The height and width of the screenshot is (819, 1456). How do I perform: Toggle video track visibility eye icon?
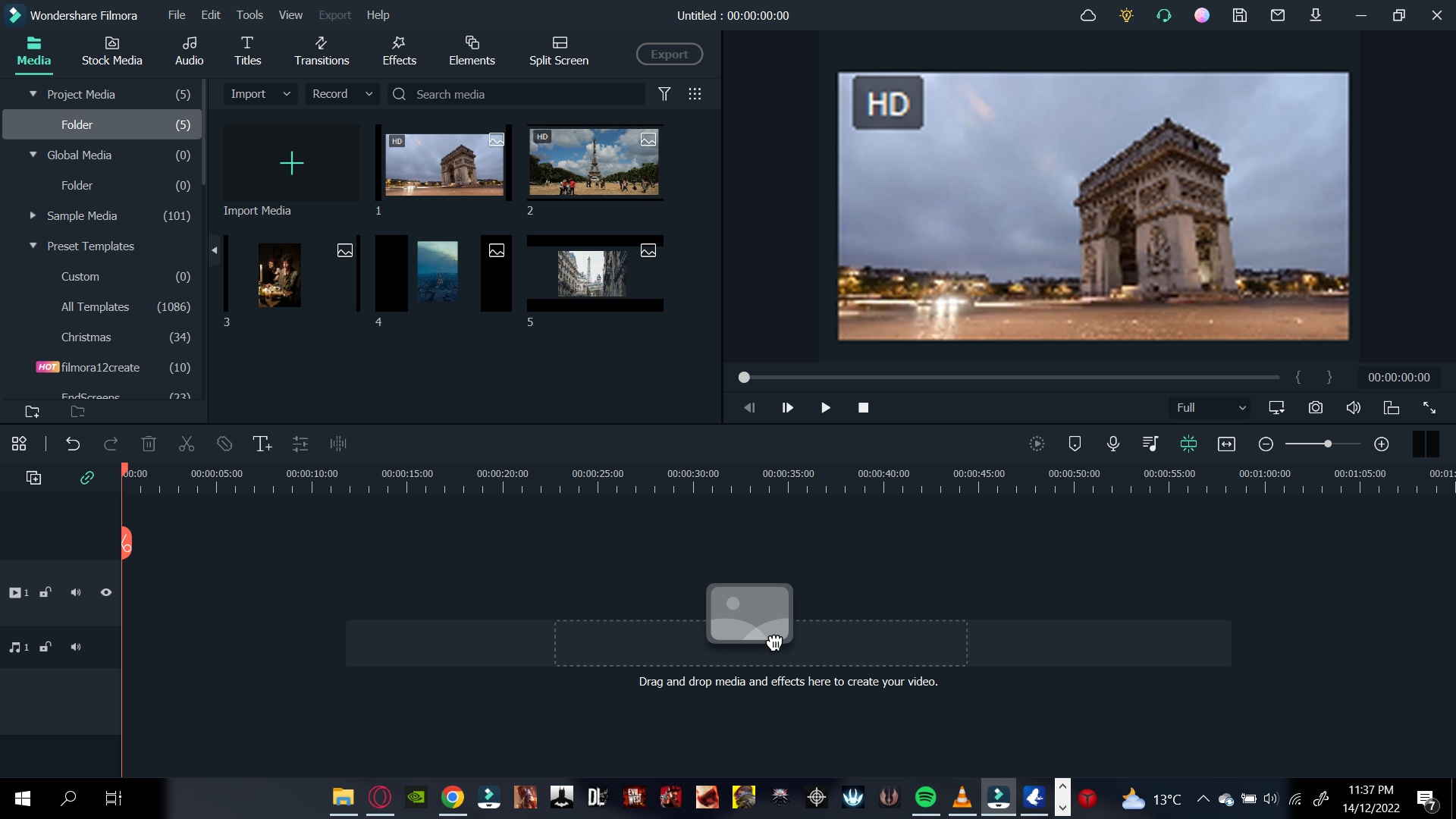click(x=105, y=592)
